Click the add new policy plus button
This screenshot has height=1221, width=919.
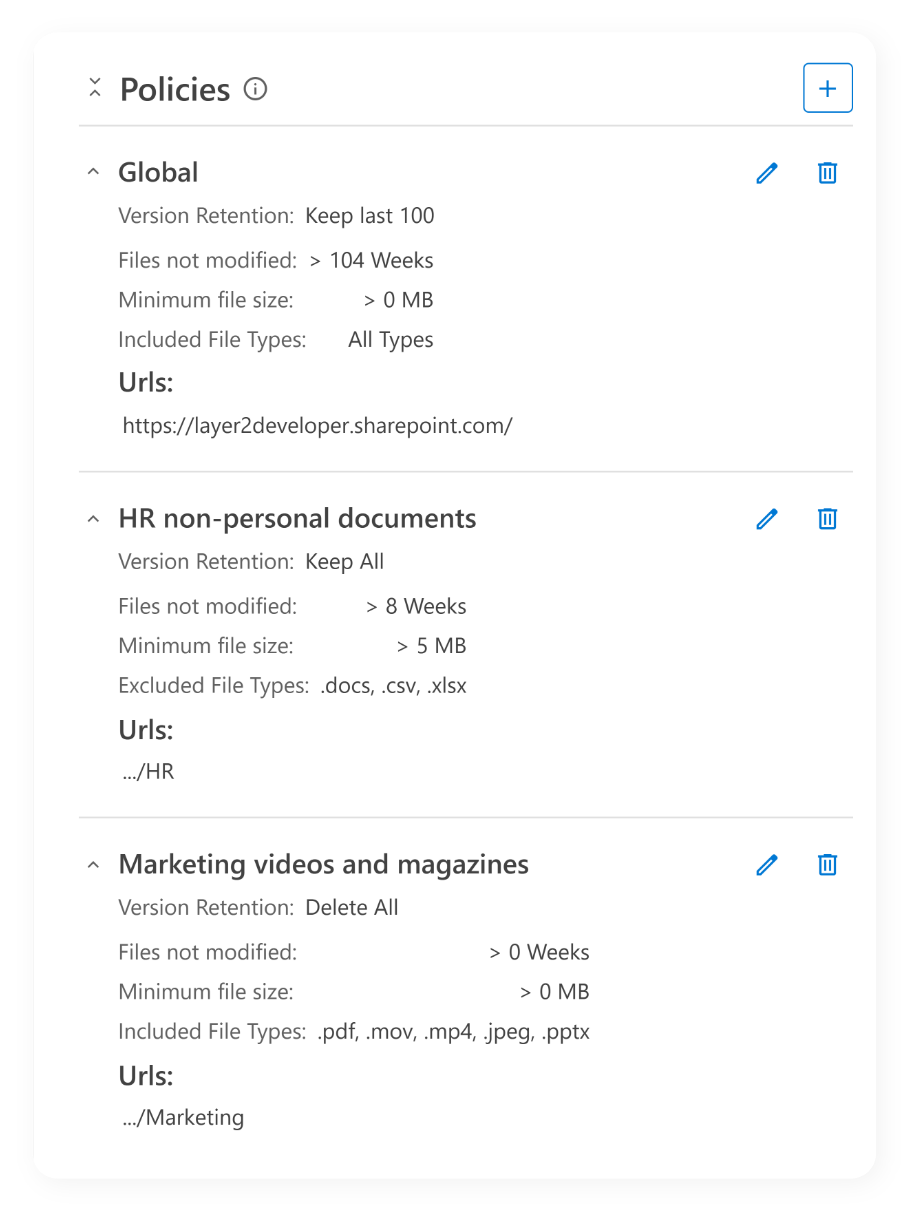(827, 89)
